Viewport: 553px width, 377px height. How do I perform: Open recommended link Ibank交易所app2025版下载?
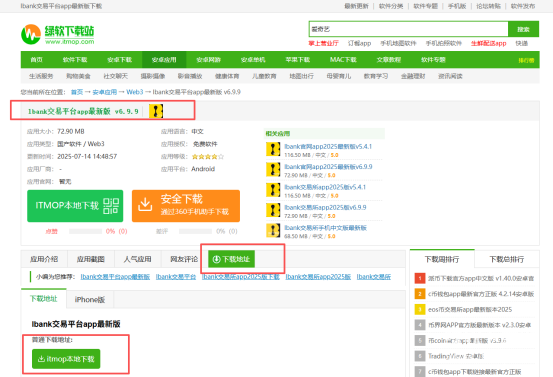point(241,277)
